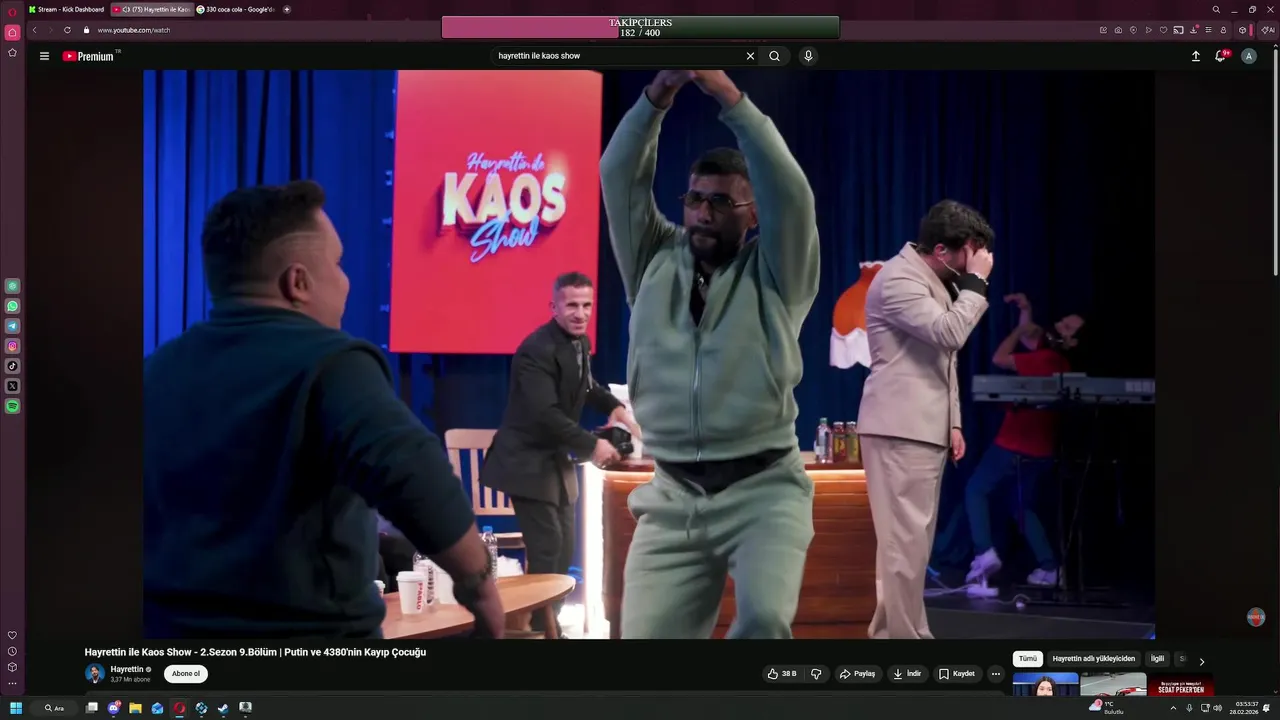
Task: Click the address bar URL
Action: pos(134,30)
